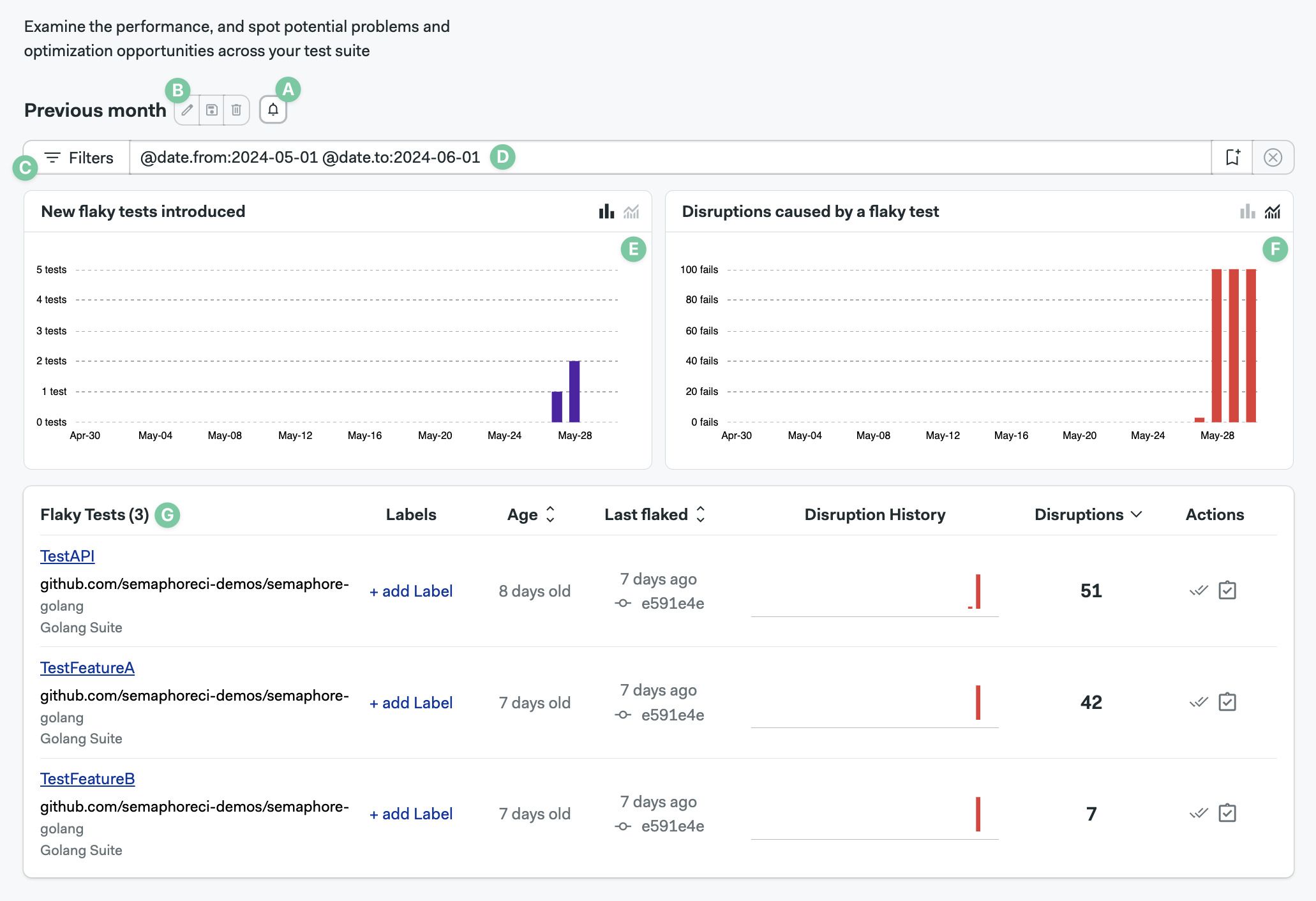Open the TestFeatureA test link
The width and height of the screenshot is (1316, 901).
click(87, 667)
